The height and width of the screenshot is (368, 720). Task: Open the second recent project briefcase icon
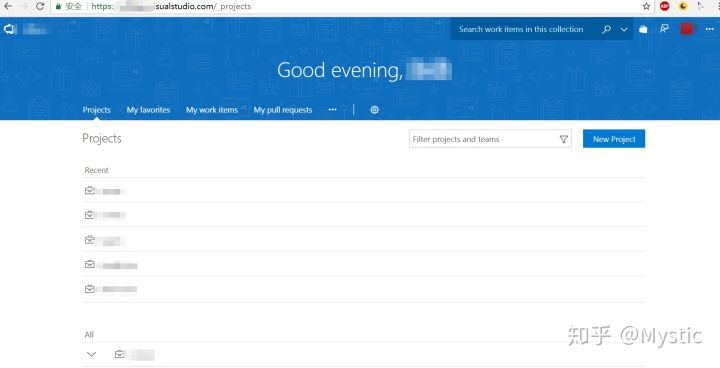pyautogui.click(x=90, y=215)
